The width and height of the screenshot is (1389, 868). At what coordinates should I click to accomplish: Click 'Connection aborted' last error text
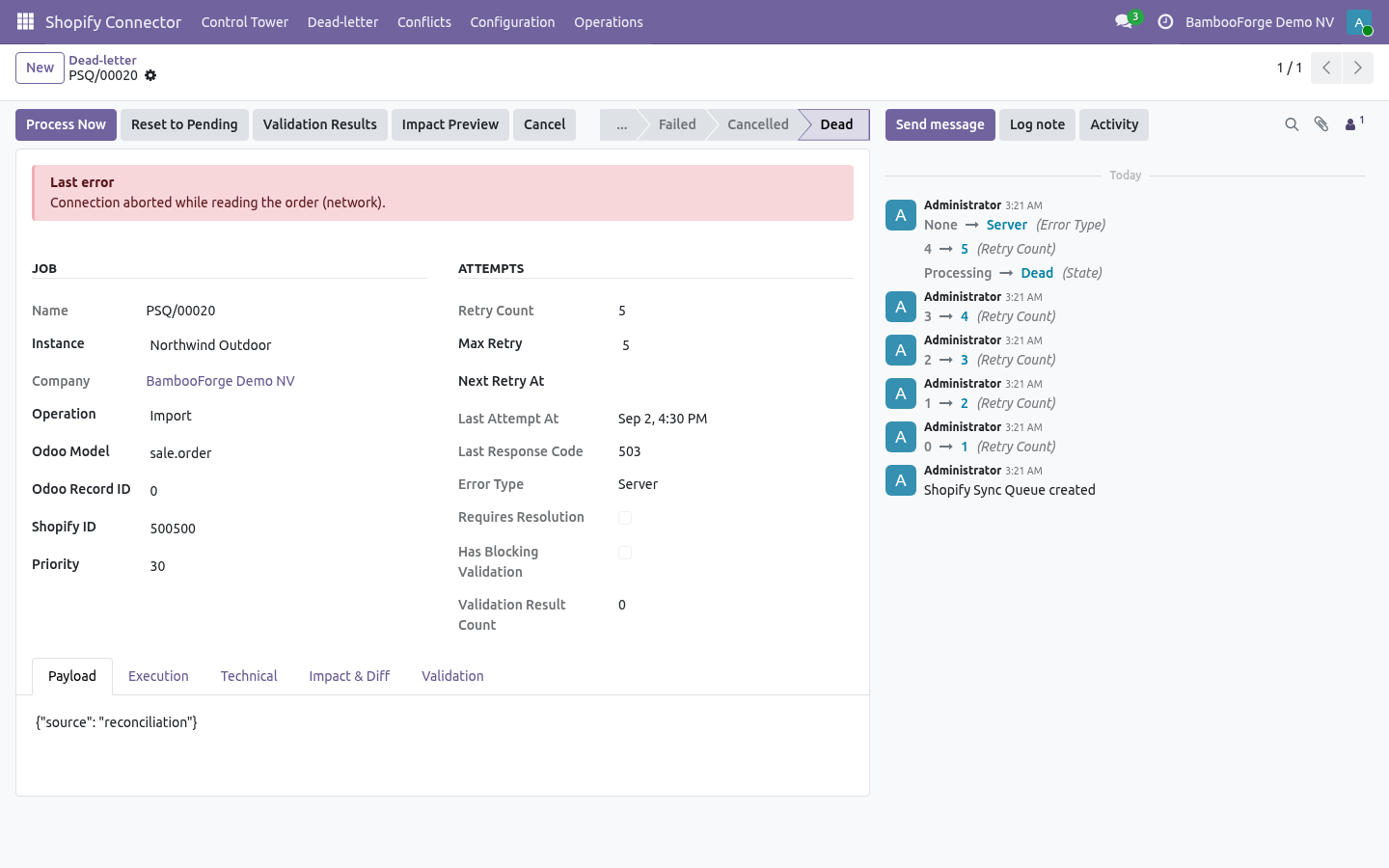coord(218,203)
